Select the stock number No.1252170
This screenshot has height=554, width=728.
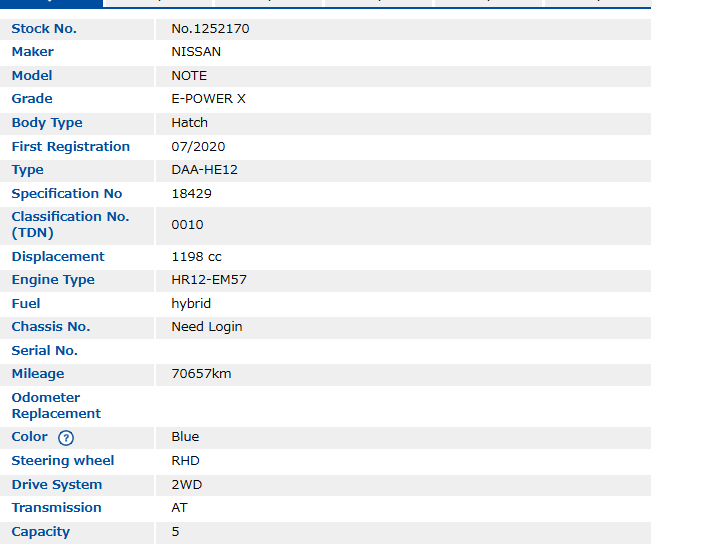pos(210,29)
